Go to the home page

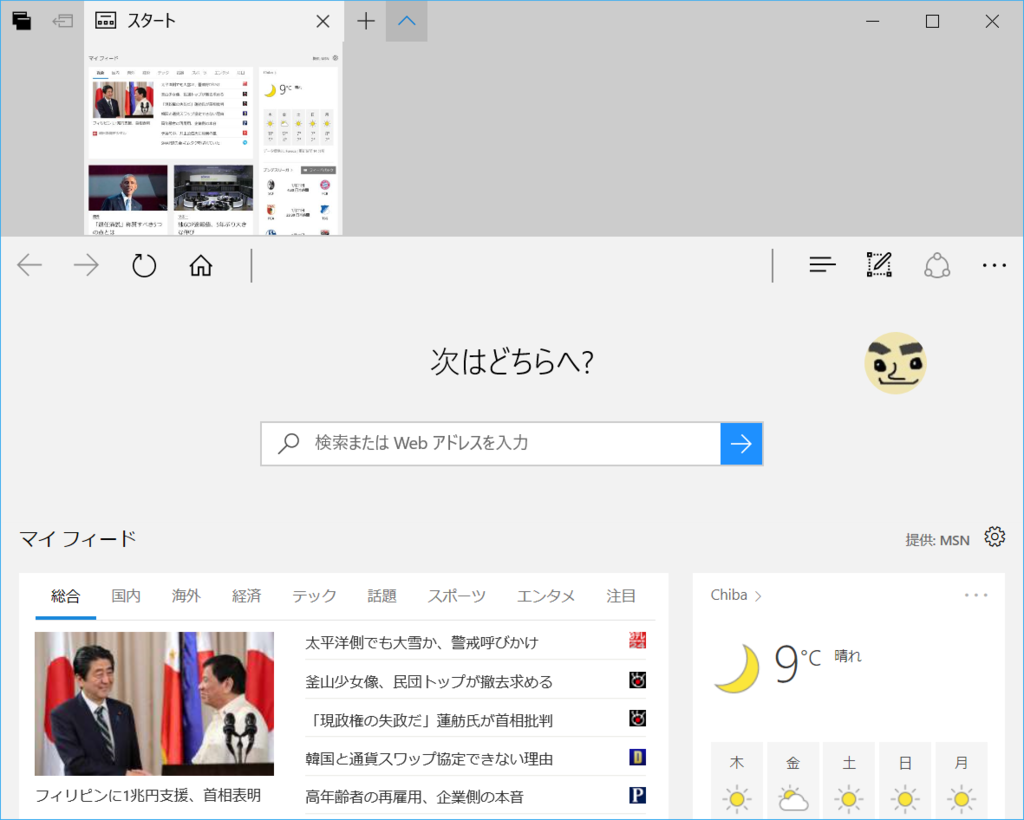[200, 265]
